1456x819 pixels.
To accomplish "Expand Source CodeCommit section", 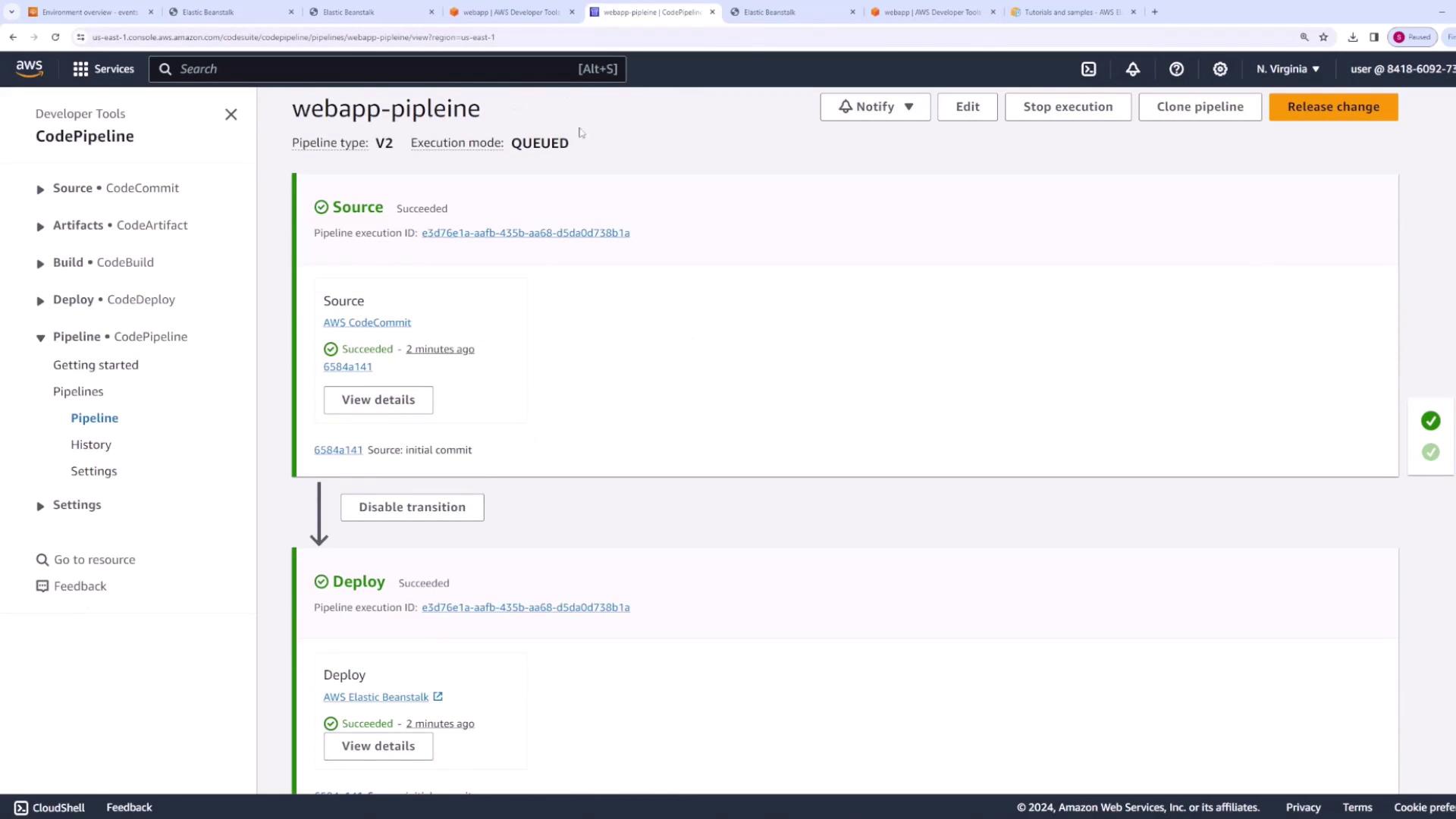I will pyautogui.click(x=40, y=189).
